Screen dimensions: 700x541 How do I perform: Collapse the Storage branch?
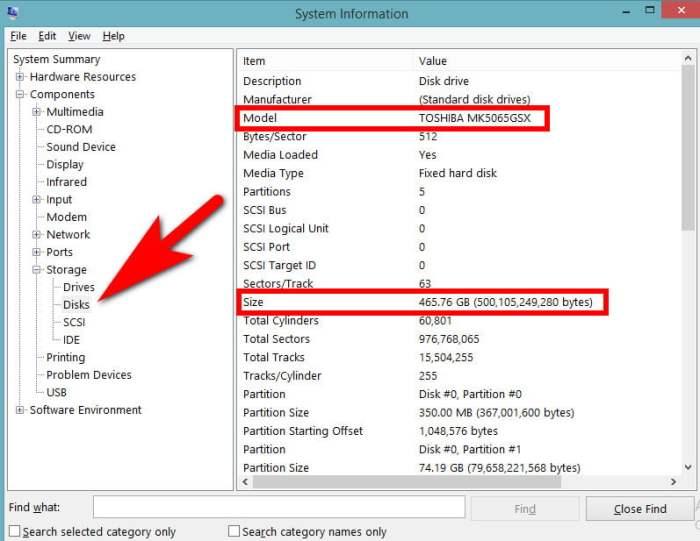pyautogui.click(x=37, y=270)
